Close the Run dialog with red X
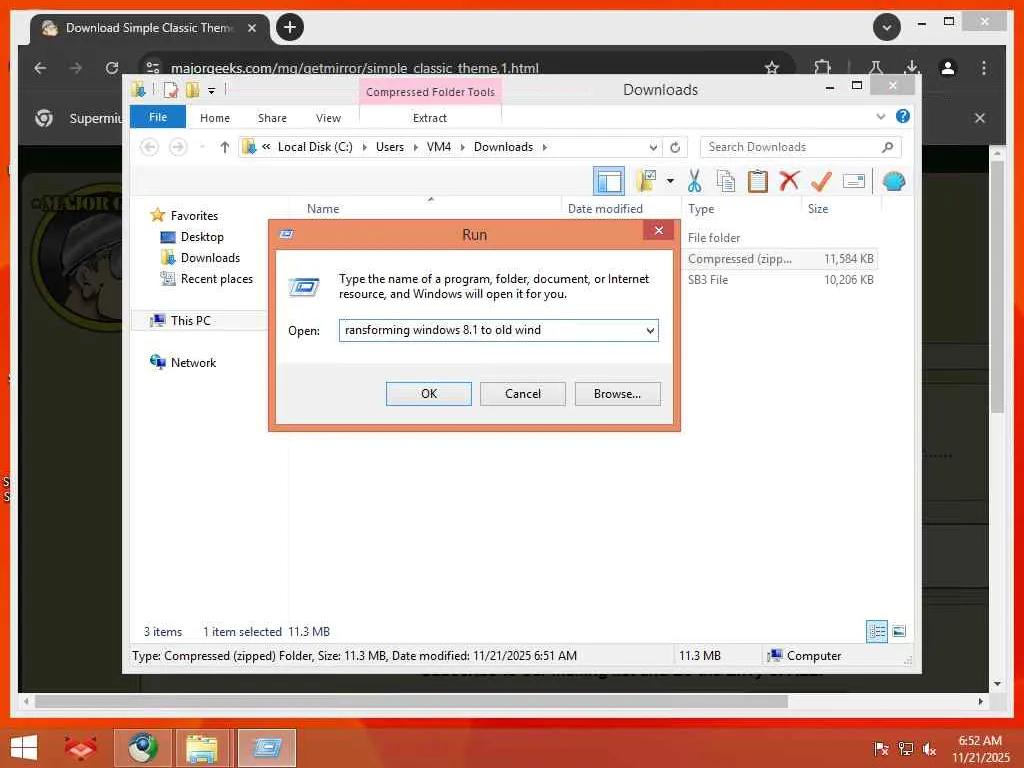 coord(658,230)
